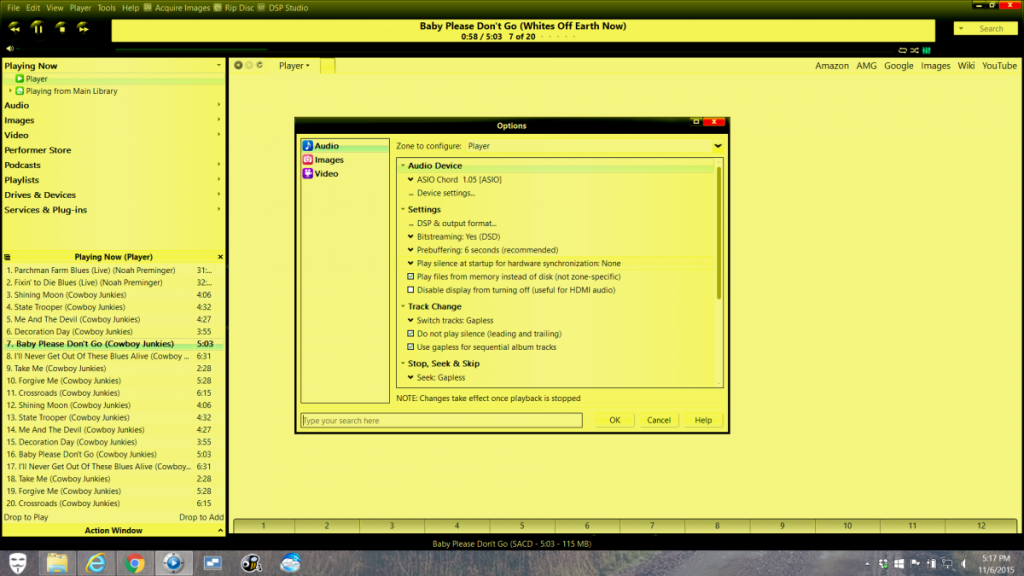Screen dimensions: 1024x576
Task: Stop playback with the stop button
Action: (61, 27)
